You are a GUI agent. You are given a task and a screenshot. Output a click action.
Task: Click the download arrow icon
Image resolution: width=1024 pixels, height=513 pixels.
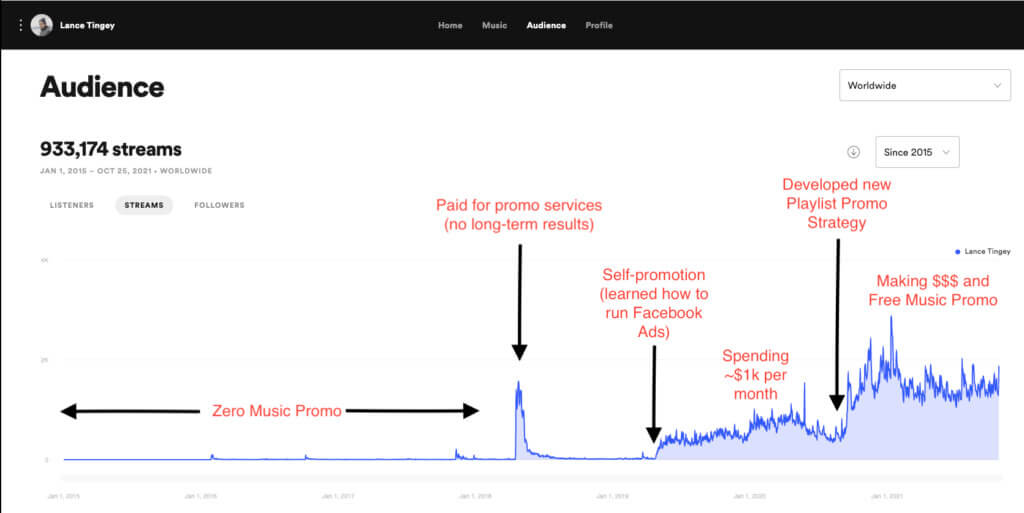click(x=853, y=152)
